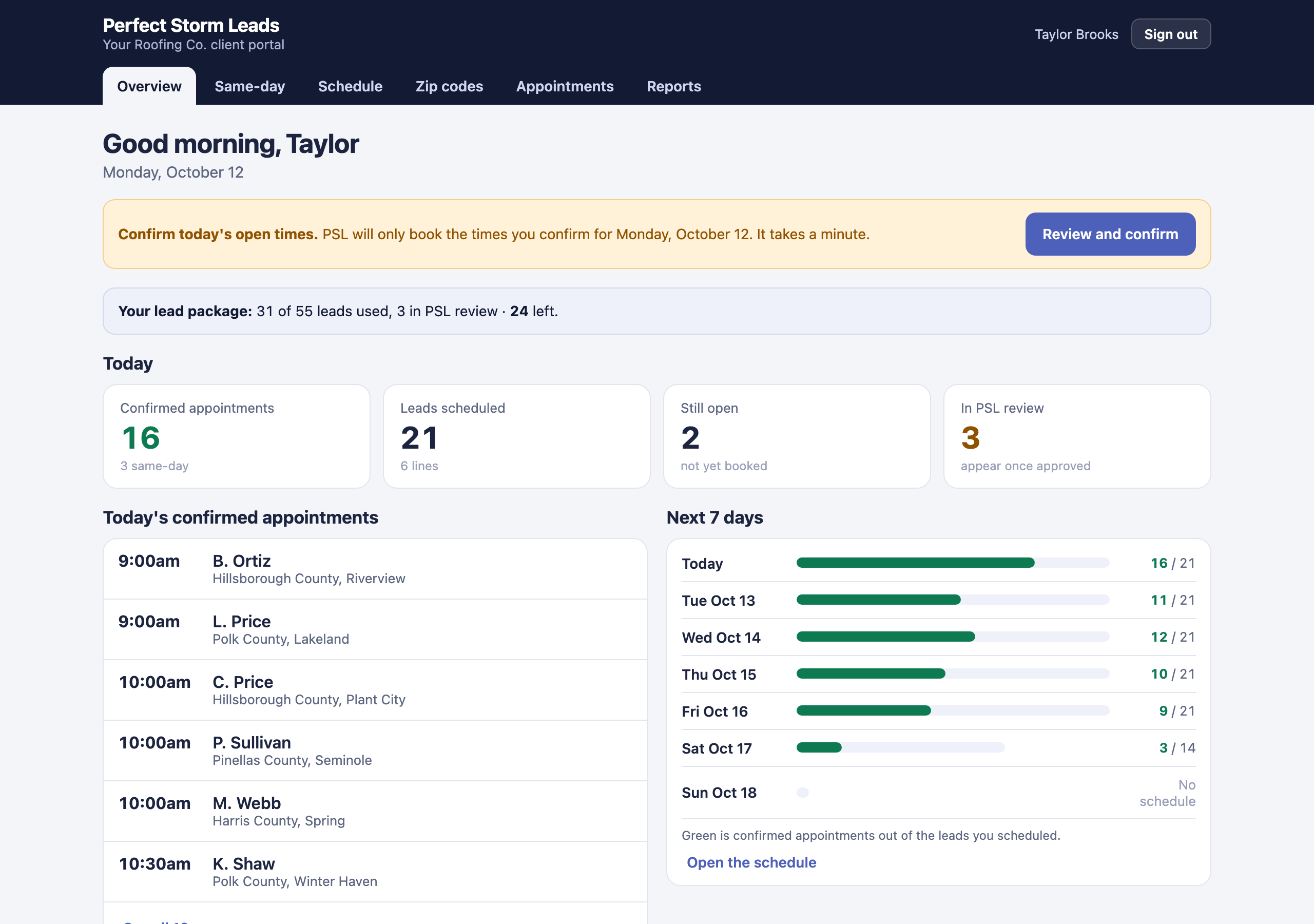Select the Leads scheduled card
This screenshot has width=1314, height=924.
click(516, 436)
